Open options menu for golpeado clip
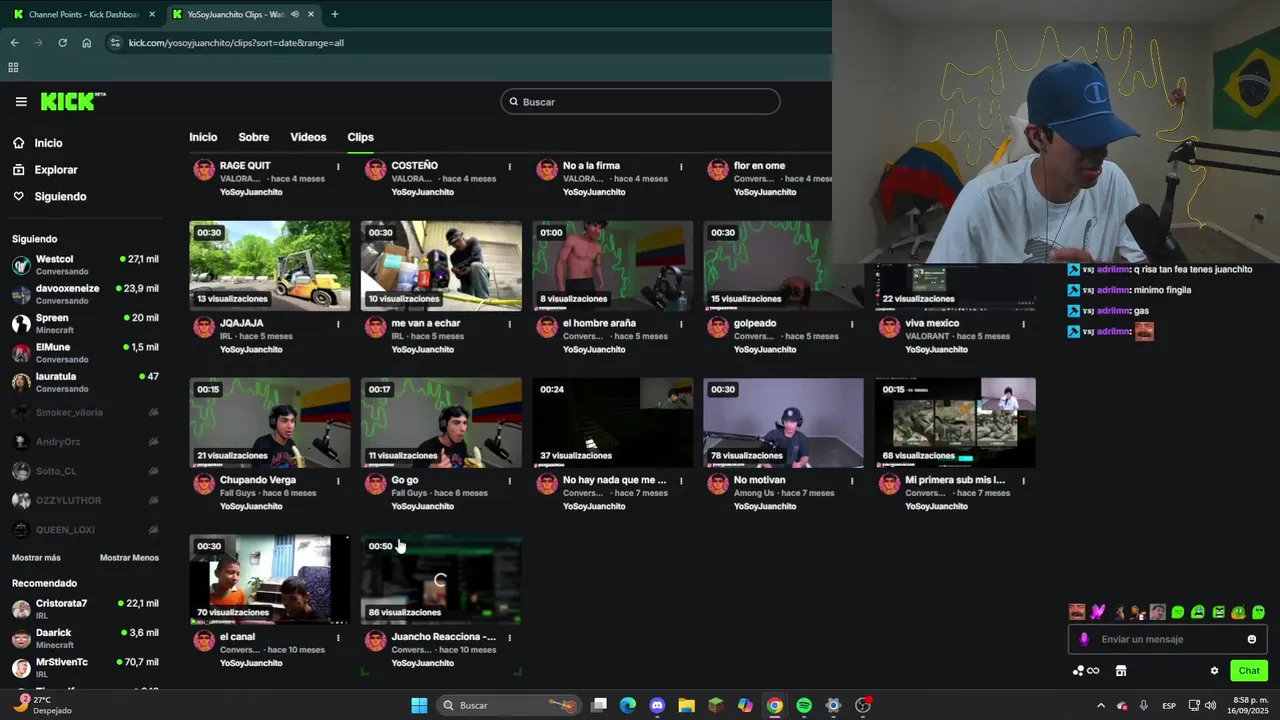 click(852, 324)
